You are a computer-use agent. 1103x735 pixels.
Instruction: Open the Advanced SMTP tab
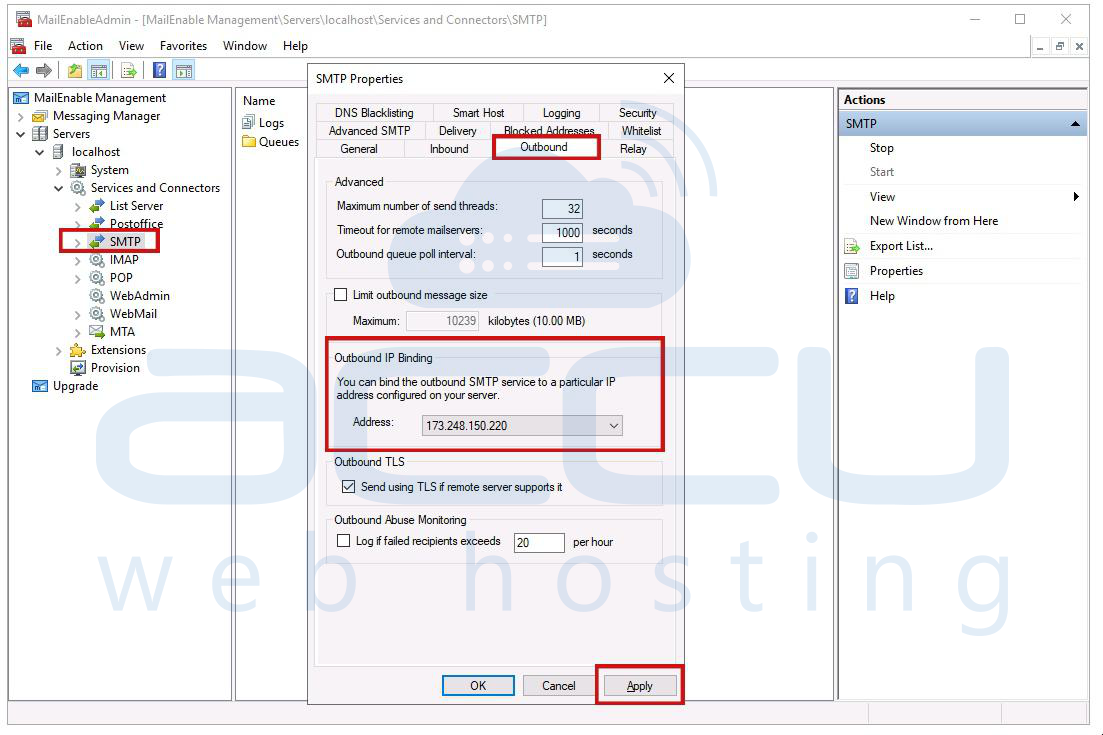click(x=369, y=131)
